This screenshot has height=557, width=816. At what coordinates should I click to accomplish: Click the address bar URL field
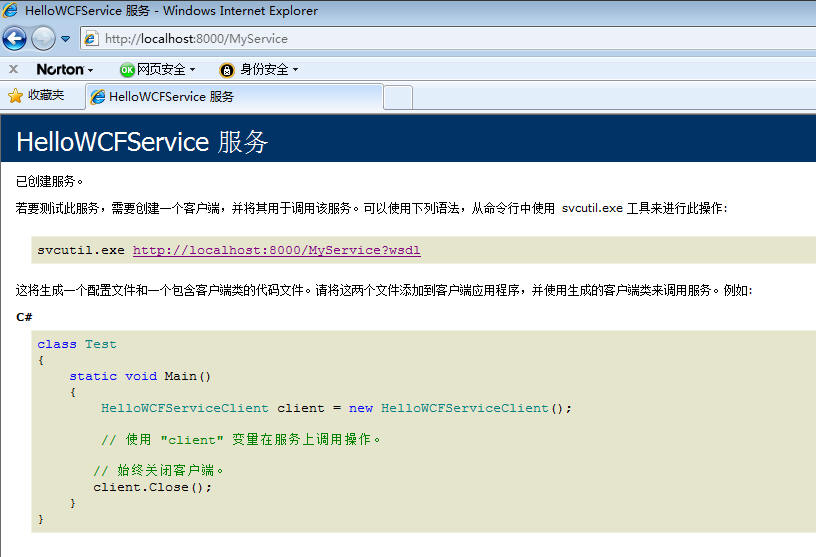[448, 39]
